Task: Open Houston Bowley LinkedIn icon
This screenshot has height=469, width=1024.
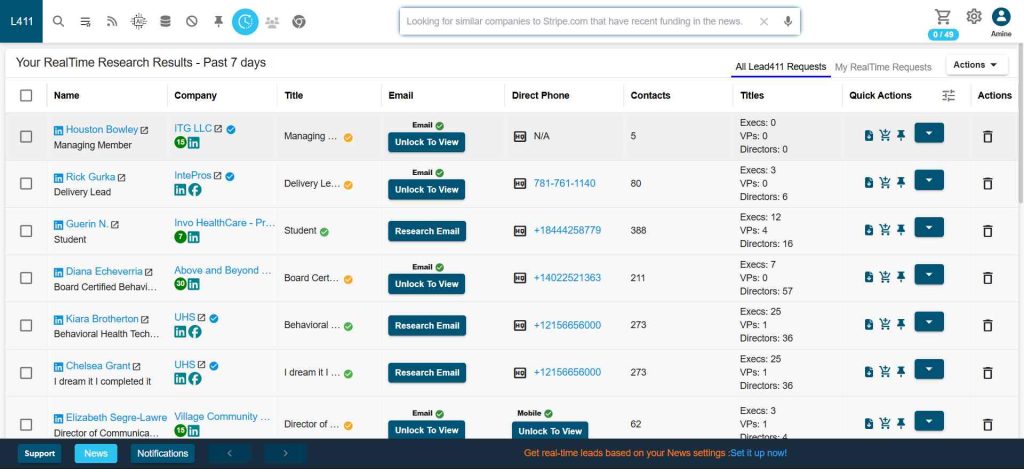Action: (x=59, y=131)
